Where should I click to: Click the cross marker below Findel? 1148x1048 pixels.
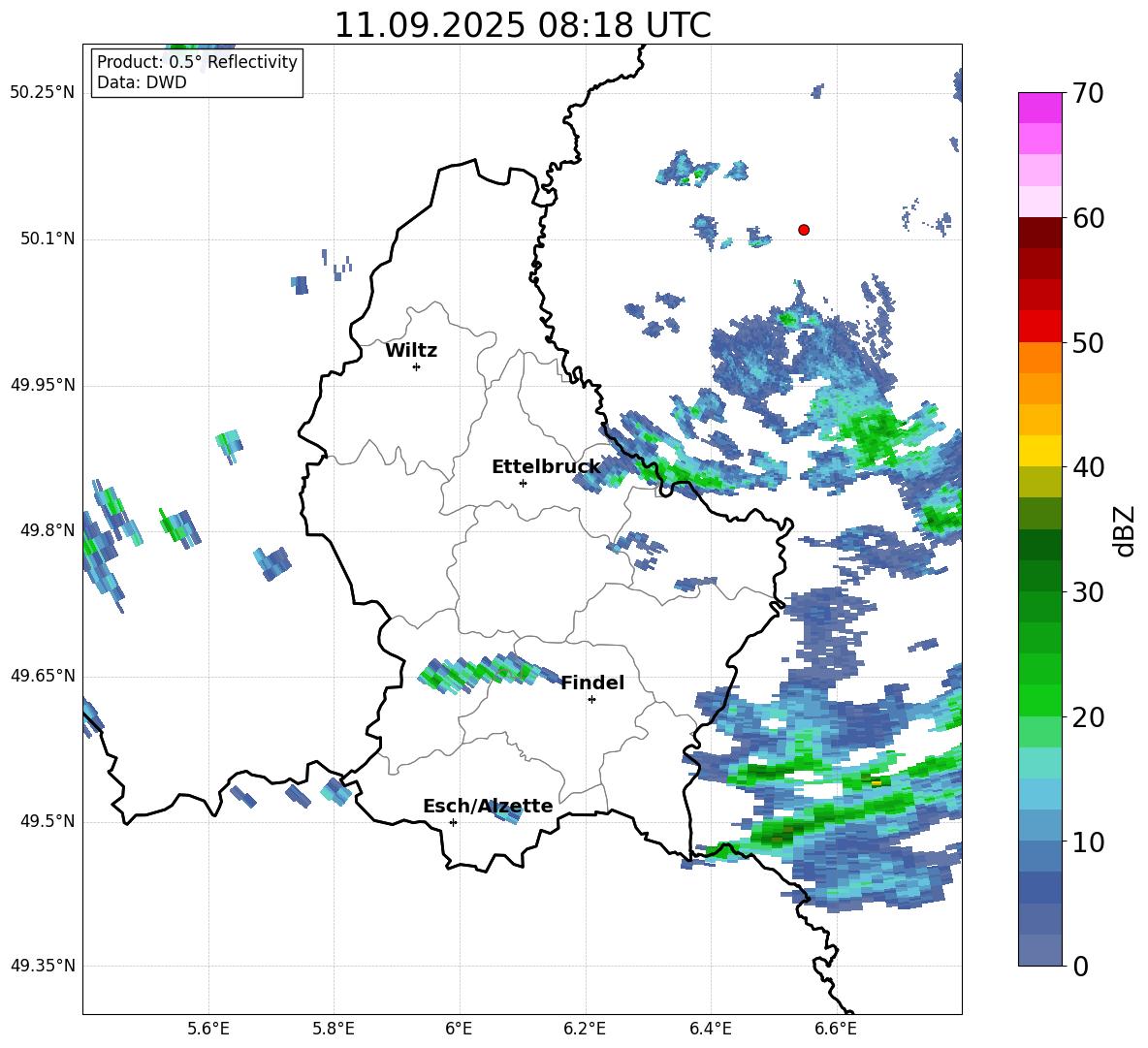[591, 700]
